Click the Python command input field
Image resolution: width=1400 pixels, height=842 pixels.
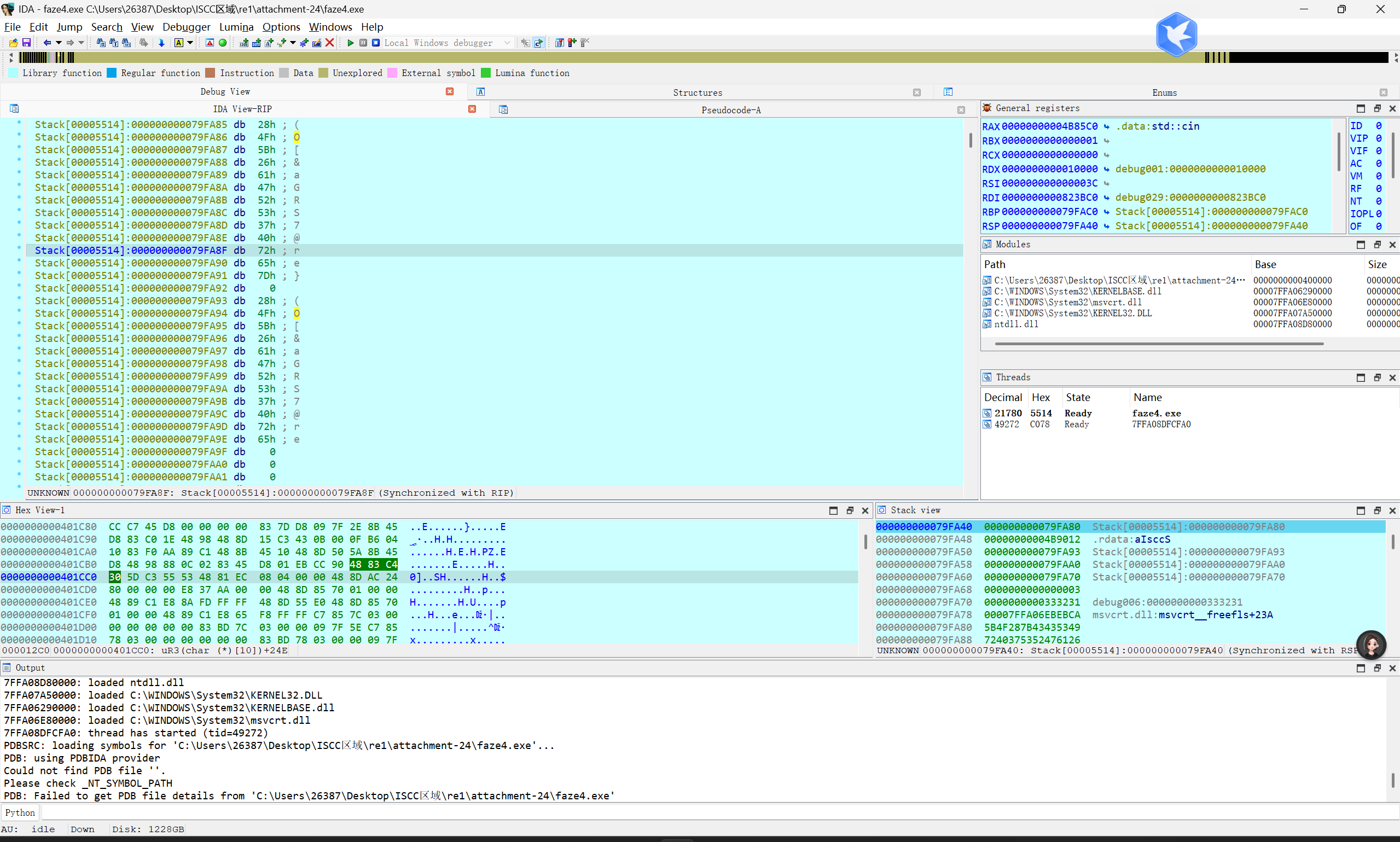tap(681, 812)
